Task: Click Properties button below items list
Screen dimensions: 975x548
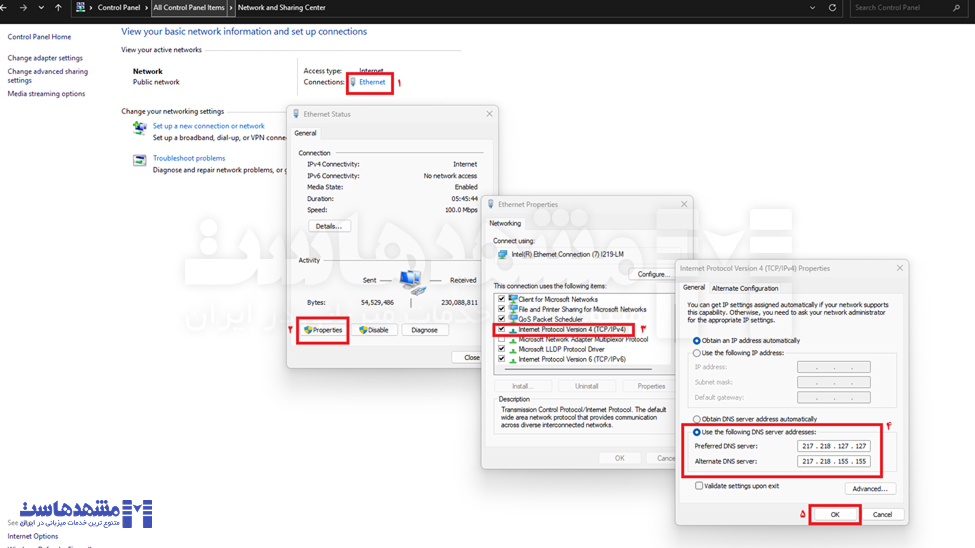Action: (x=651, y=386)
